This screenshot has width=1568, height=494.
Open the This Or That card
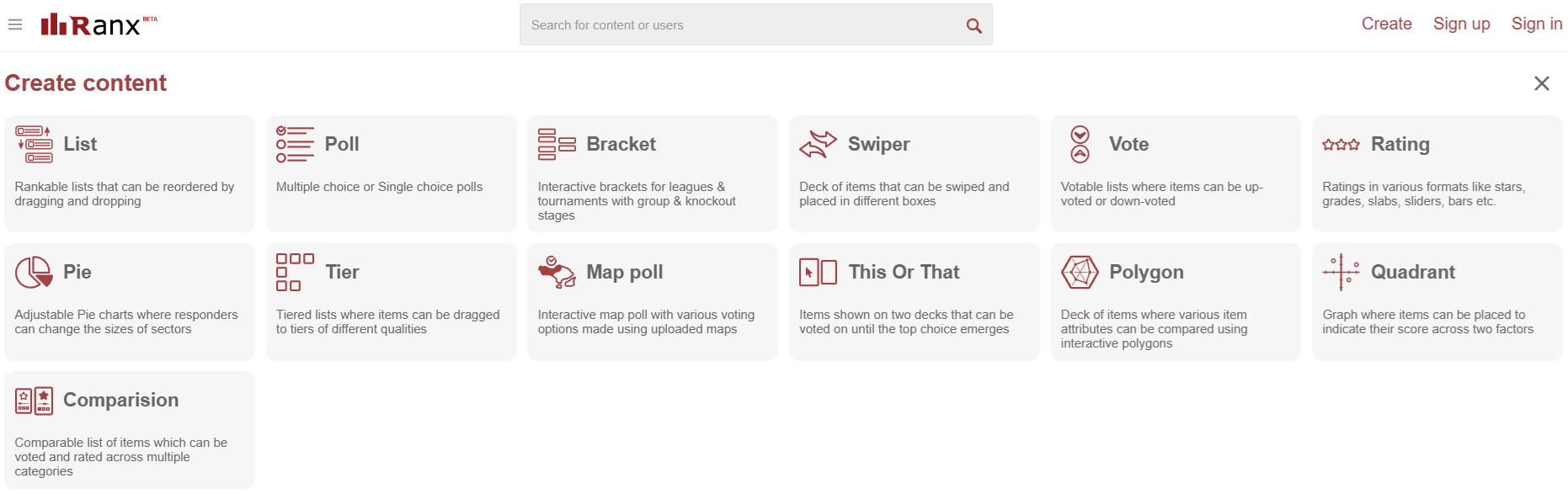point(914,302)
